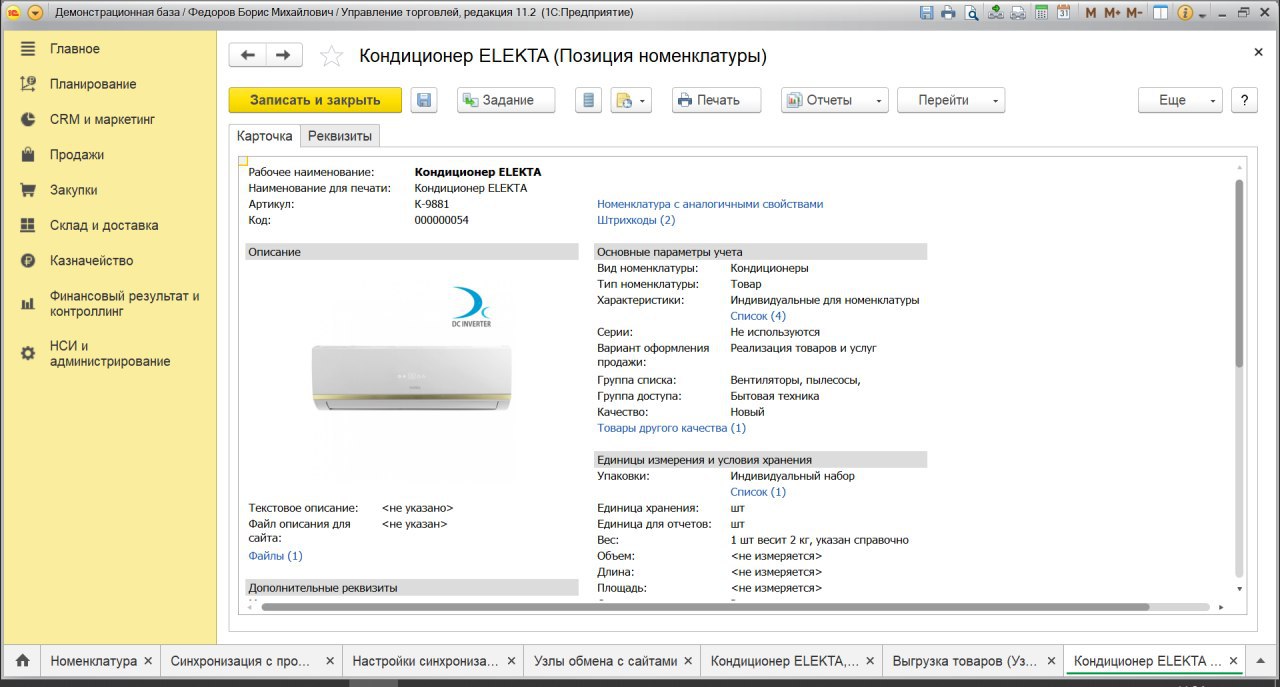Open НСИ и администрирование section
Image resolution: width=1280 pixels, height=687 pixels.
[x=110, y=354]
